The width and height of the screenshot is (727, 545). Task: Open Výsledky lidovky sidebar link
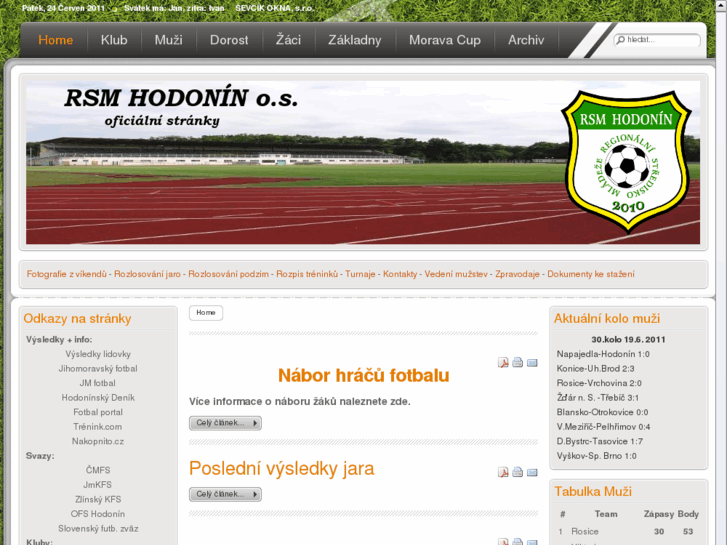pos(98,354)
